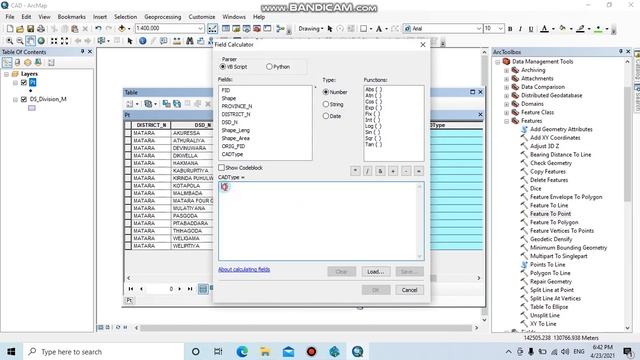Collapse the Layers group in Table Of Contents
Image resolution: width=640 pixels, height=360 pixels.
point(7,74)
